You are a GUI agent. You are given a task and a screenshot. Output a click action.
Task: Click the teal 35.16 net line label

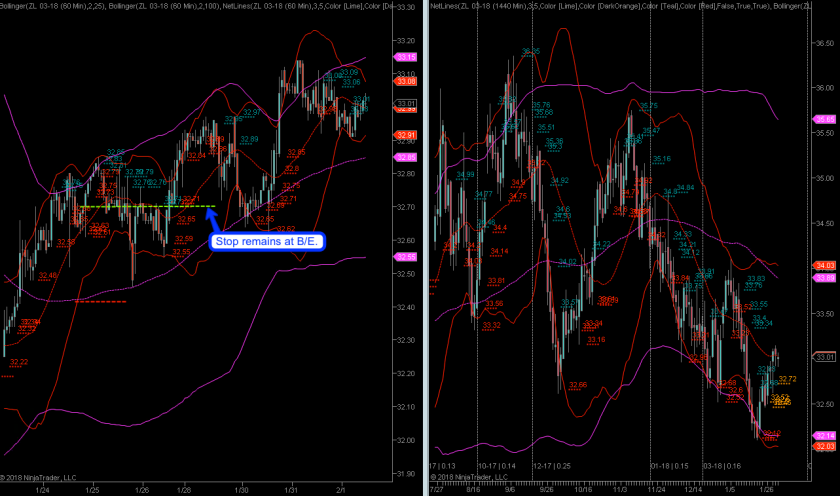(662, 159)
